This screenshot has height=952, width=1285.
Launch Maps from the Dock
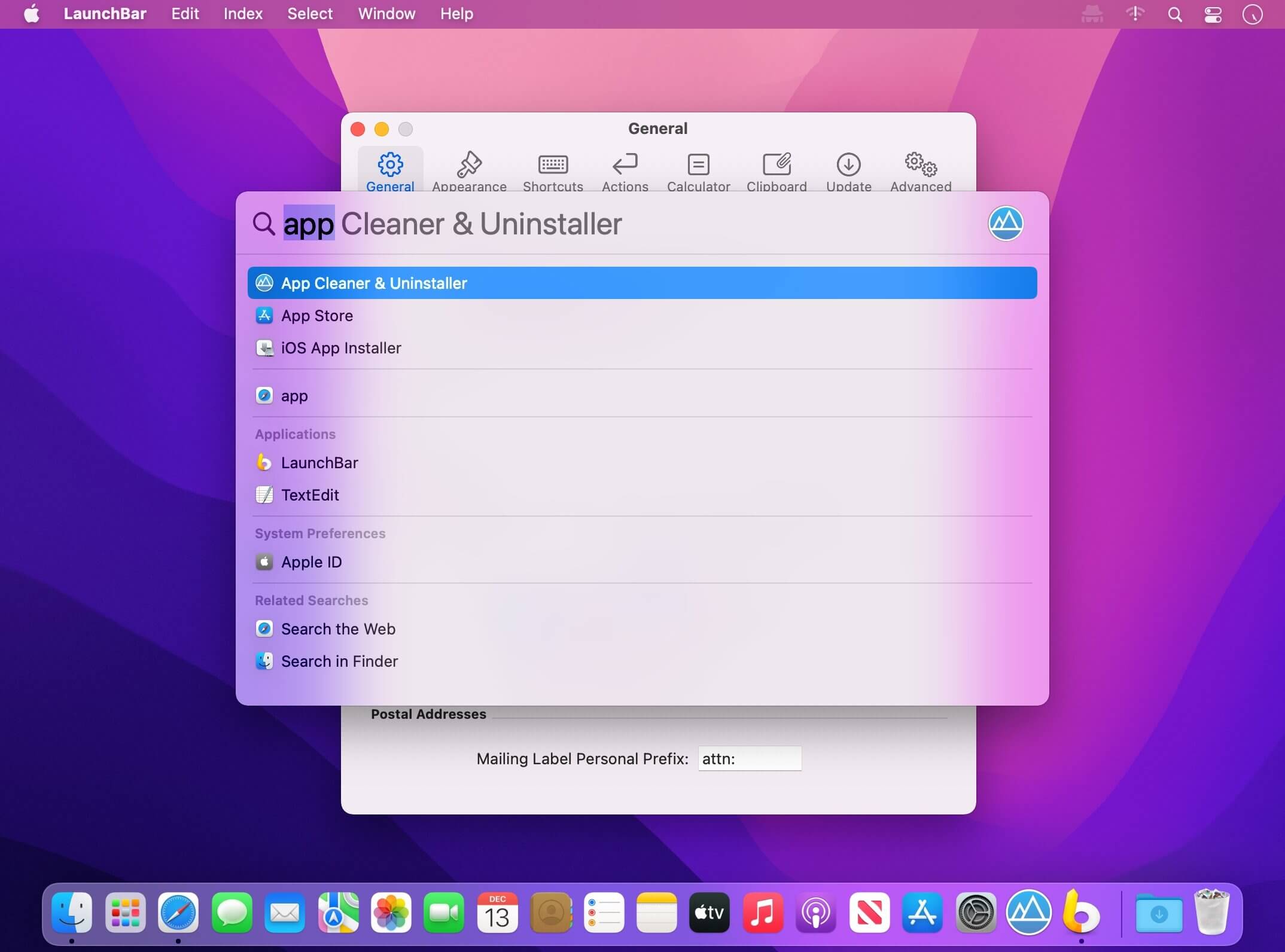point(338,913)
